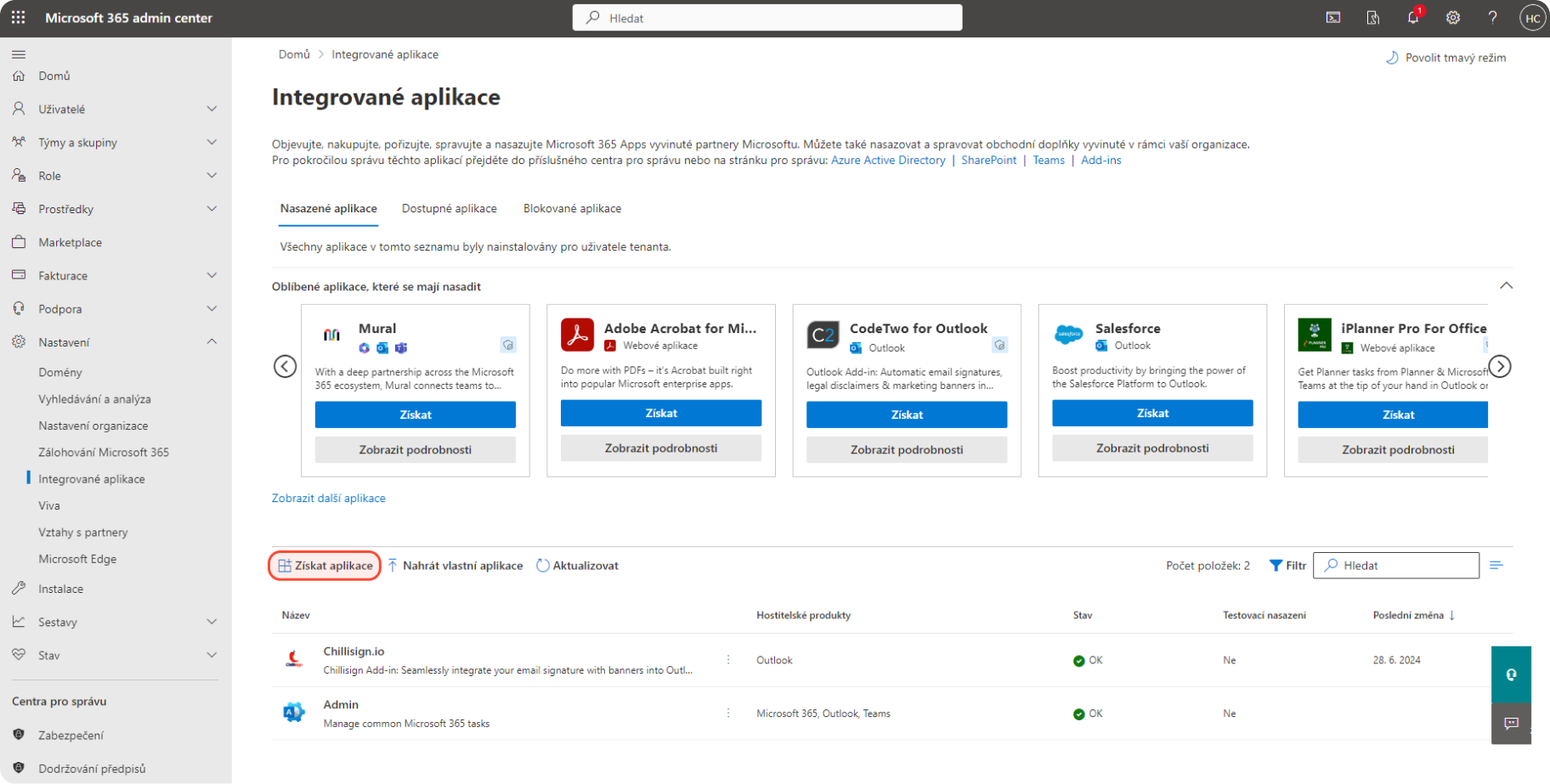Click Aktualizovat to refresh list
Screen dimensions: 1550x784
pyautogui.click(x=577, y=566)
